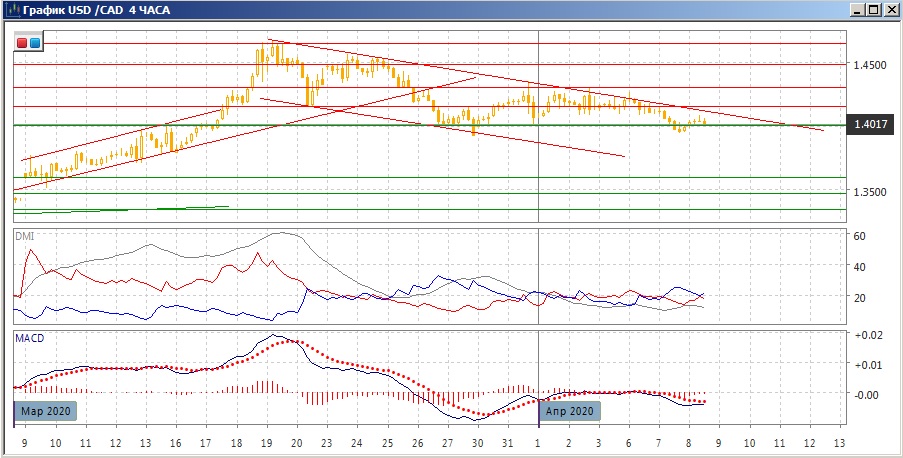Viewport: 903px width, 458px height.
Task: Click the График USD/CAD 4 ЧАСА title
Action: 97,10
